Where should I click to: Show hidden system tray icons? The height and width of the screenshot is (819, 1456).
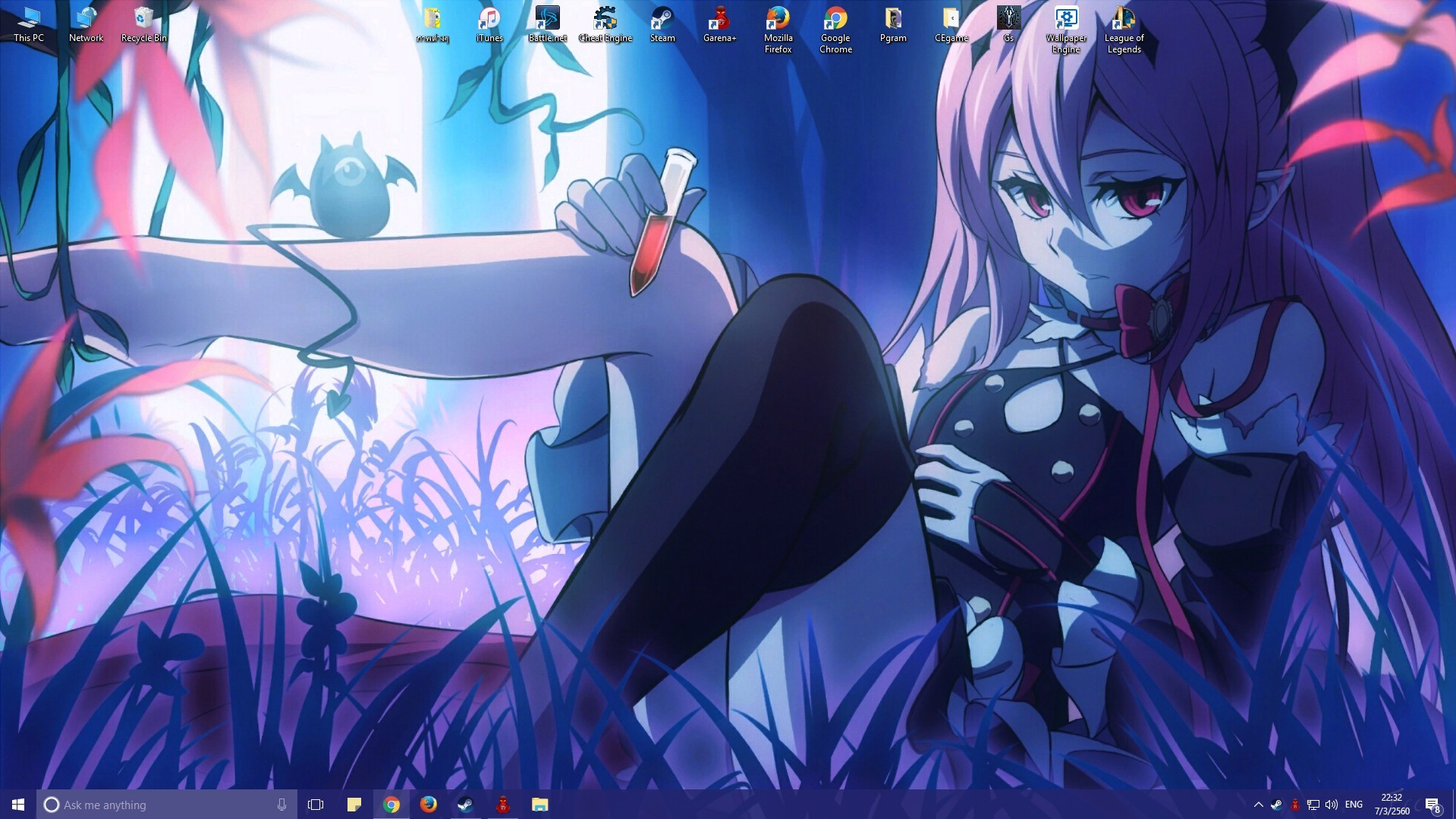[1258, 805]
